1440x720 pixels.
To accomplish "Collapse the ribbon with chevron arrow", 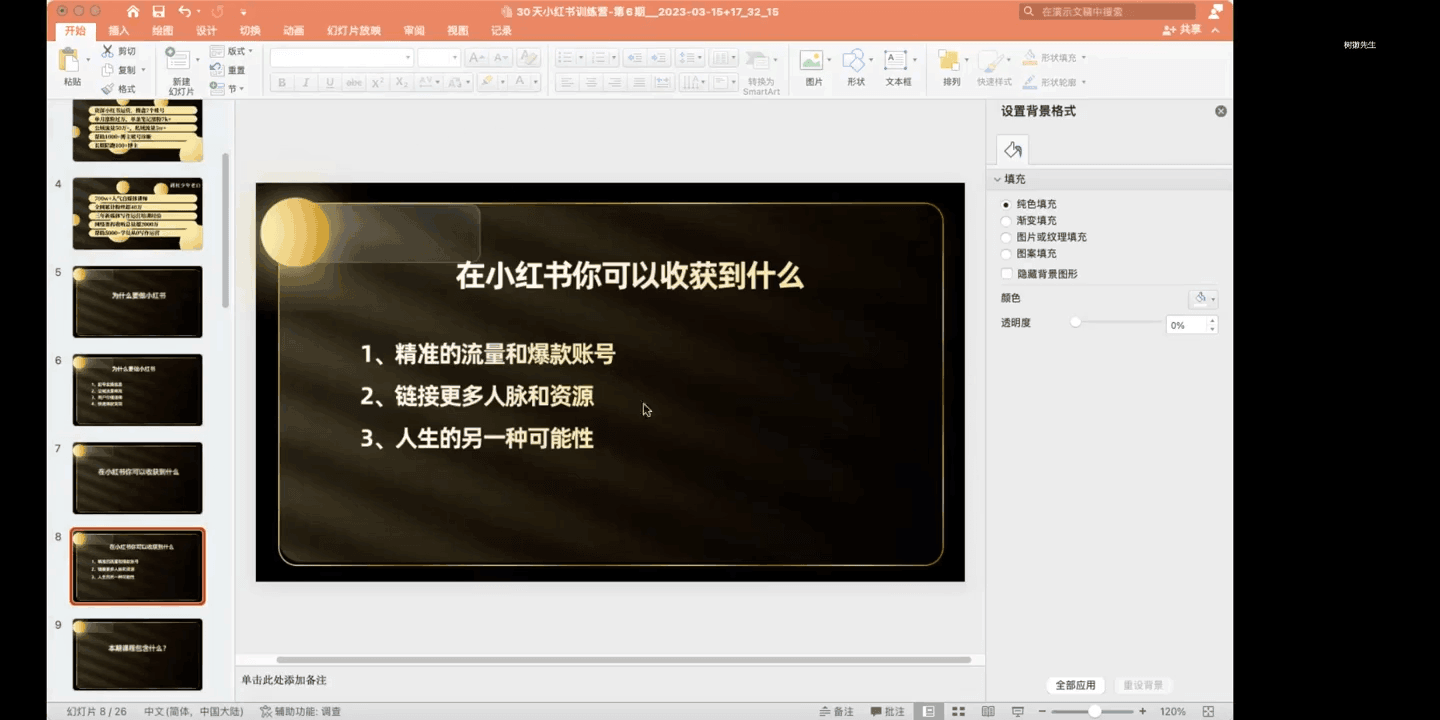I will pos(1215,30).
